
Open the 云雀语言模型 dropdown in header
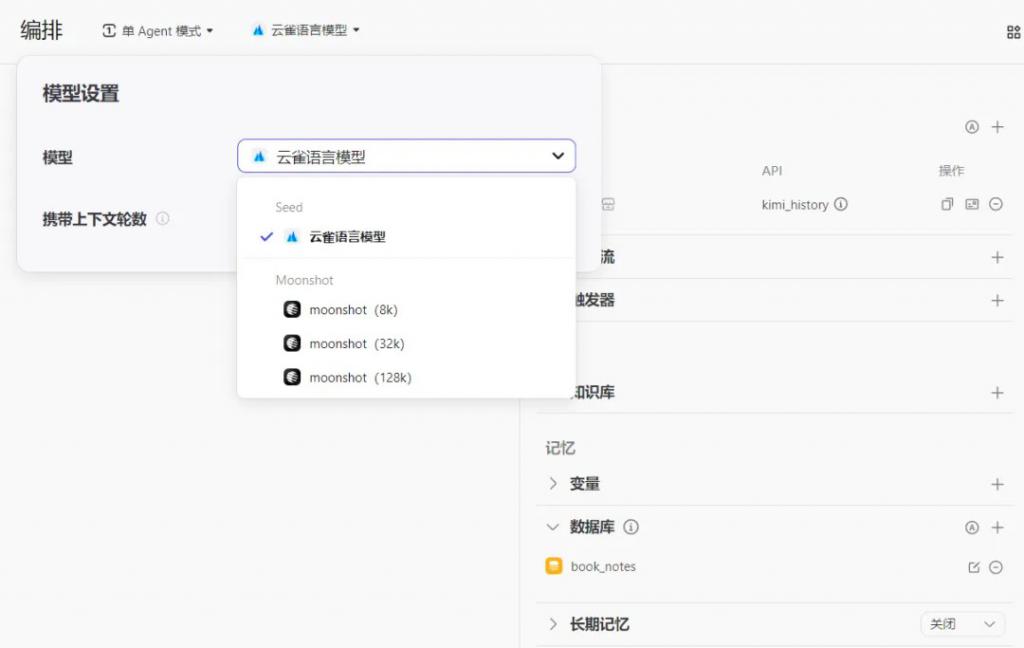click(x=305, y=31)
